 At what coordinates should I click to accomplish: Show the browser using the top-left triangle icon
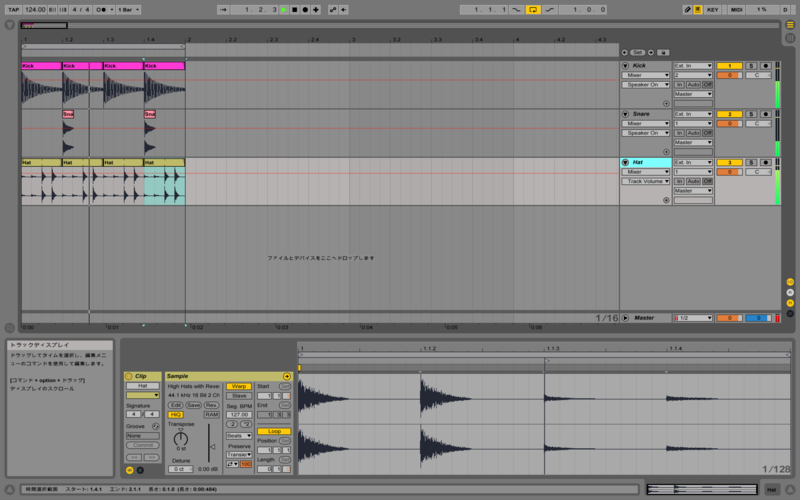pos(9,24)
